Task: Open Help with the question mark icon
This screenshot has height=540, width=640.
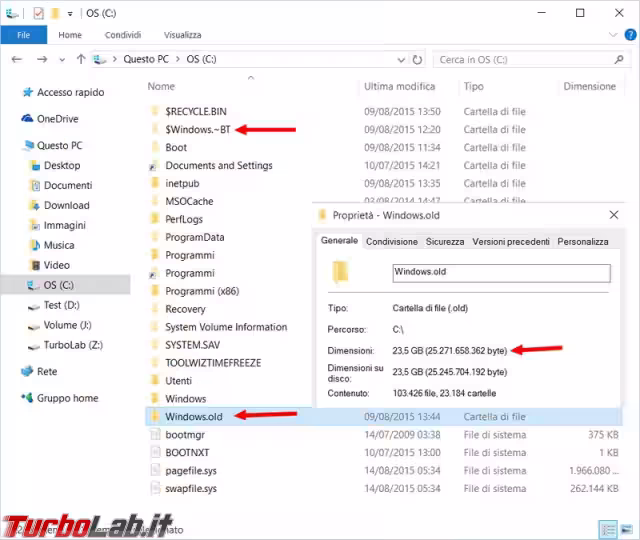Action: tap(630, 35)
